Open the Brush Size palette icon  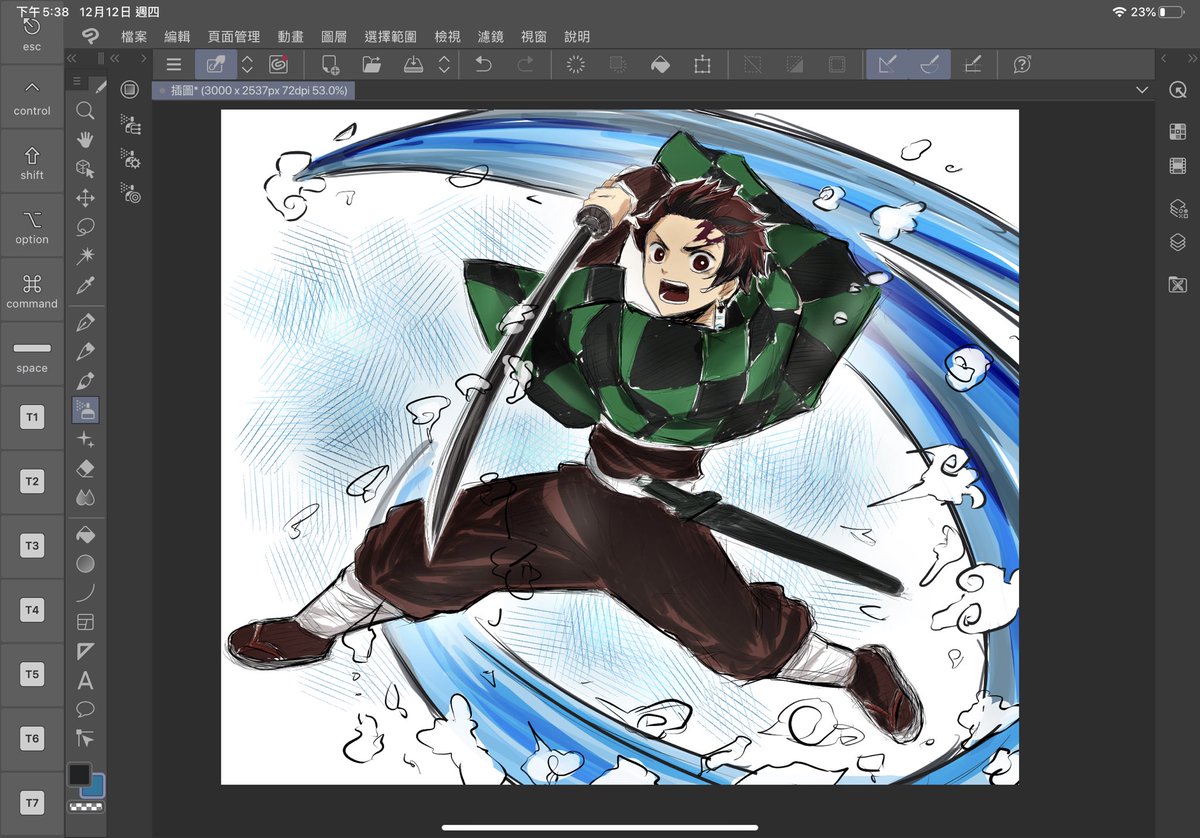point(130,192)
